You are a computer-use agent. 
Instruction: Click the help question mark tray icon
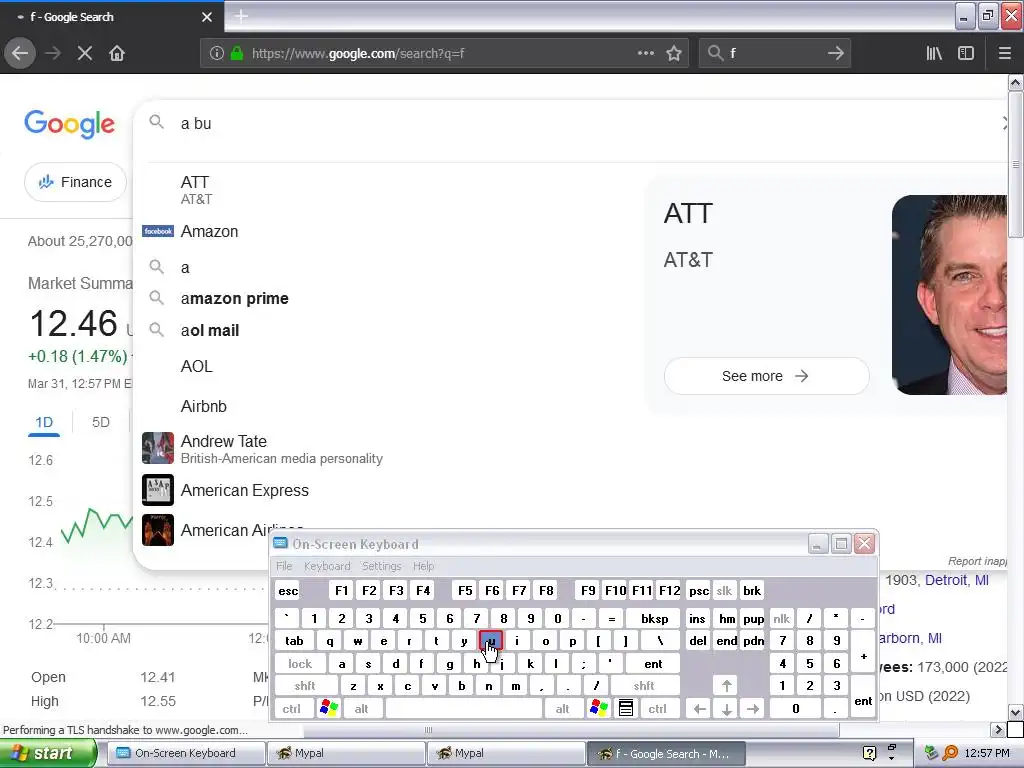pos(869,753)
